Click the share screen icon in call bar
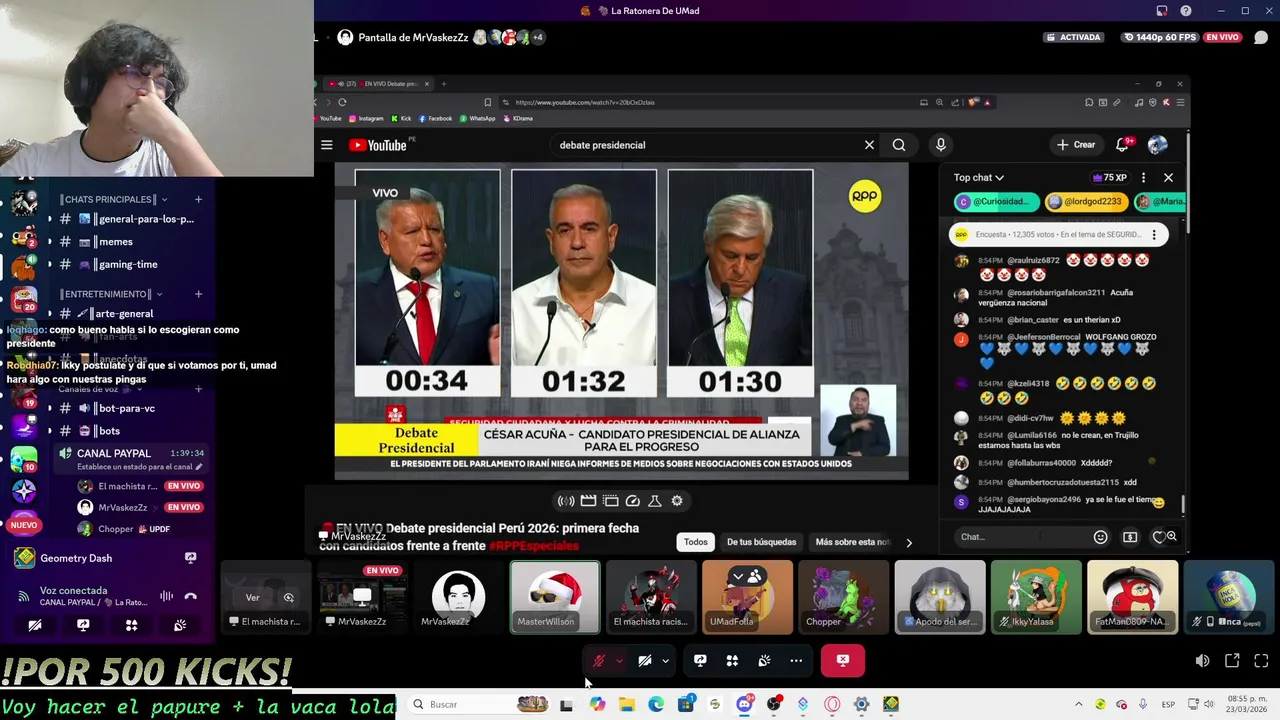 700,661
